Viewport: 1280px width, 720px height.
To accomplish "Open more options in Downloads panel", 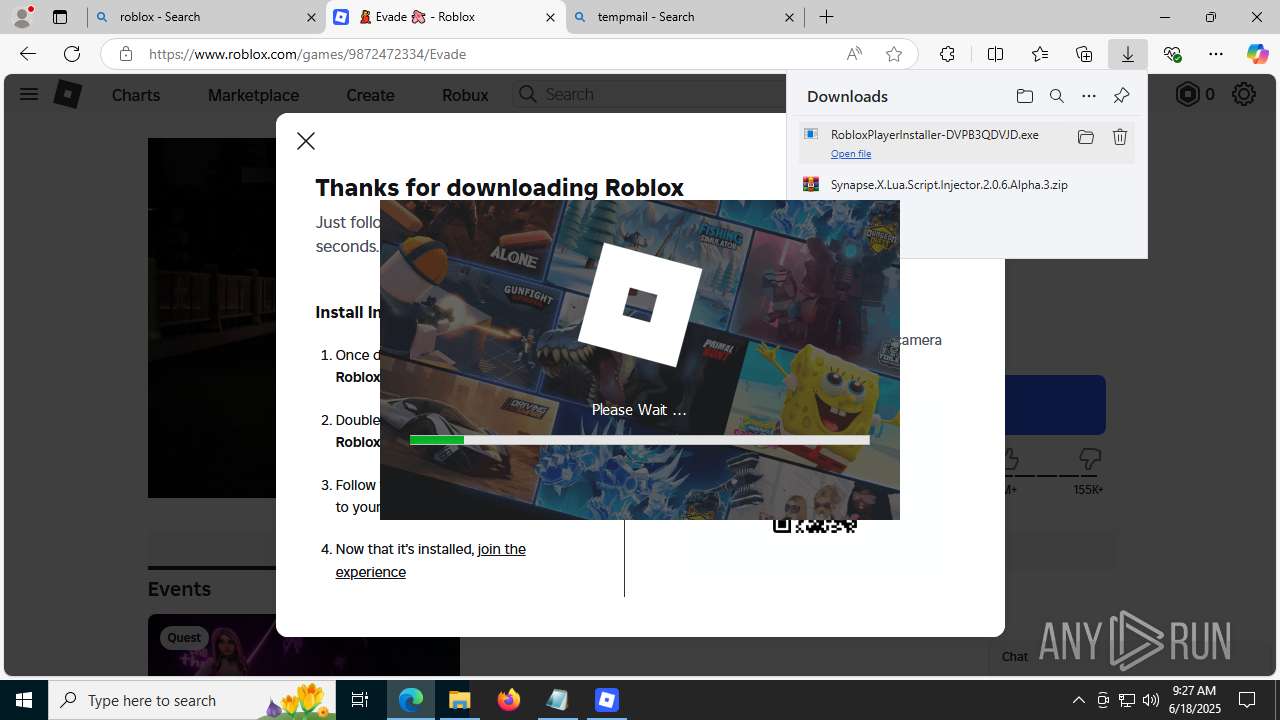I will pos(1089,96).
